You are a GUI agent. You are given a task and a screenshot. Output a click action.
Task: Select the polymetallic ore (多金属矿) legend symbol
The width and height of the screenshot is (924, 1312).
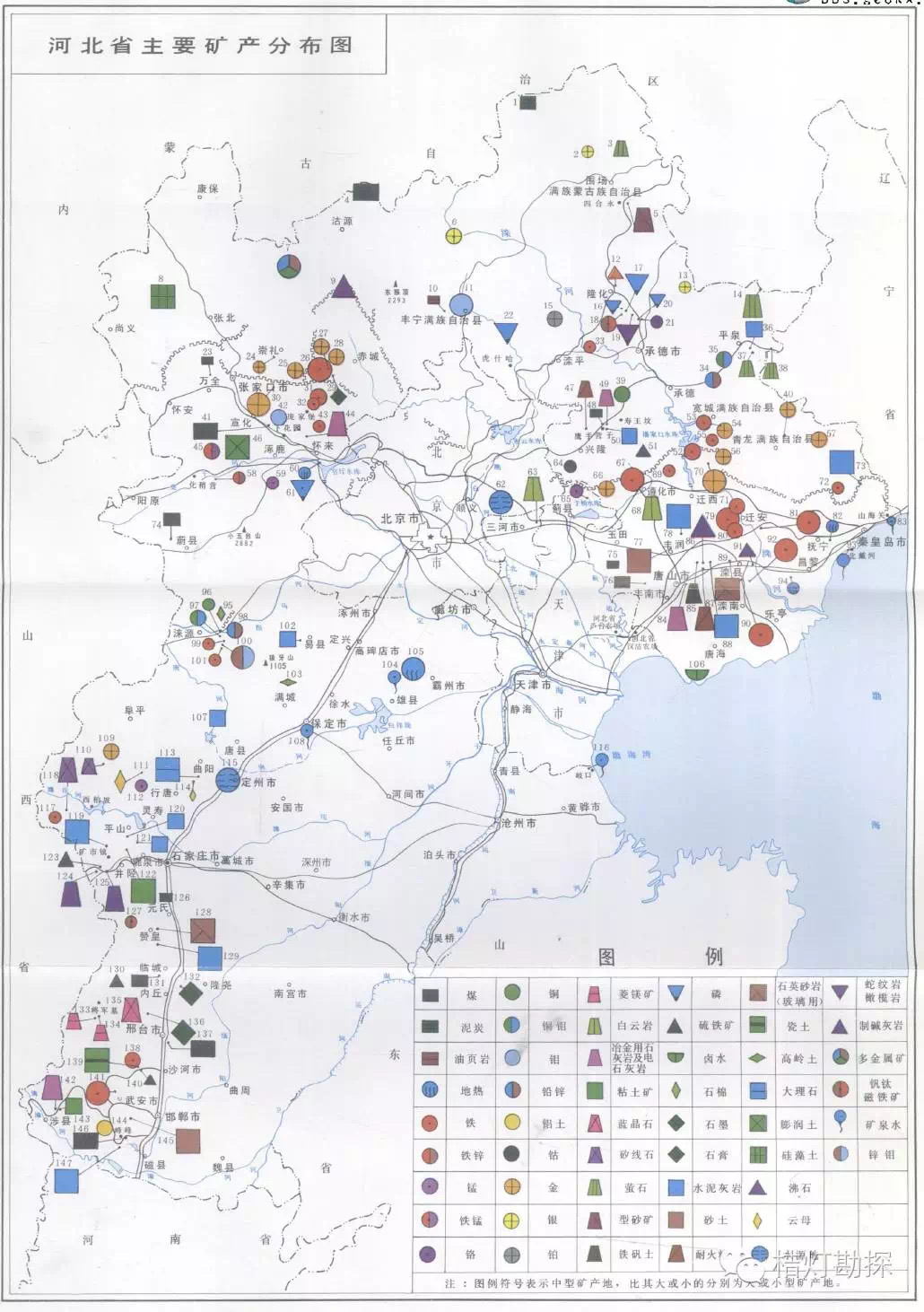[841, 1057]
